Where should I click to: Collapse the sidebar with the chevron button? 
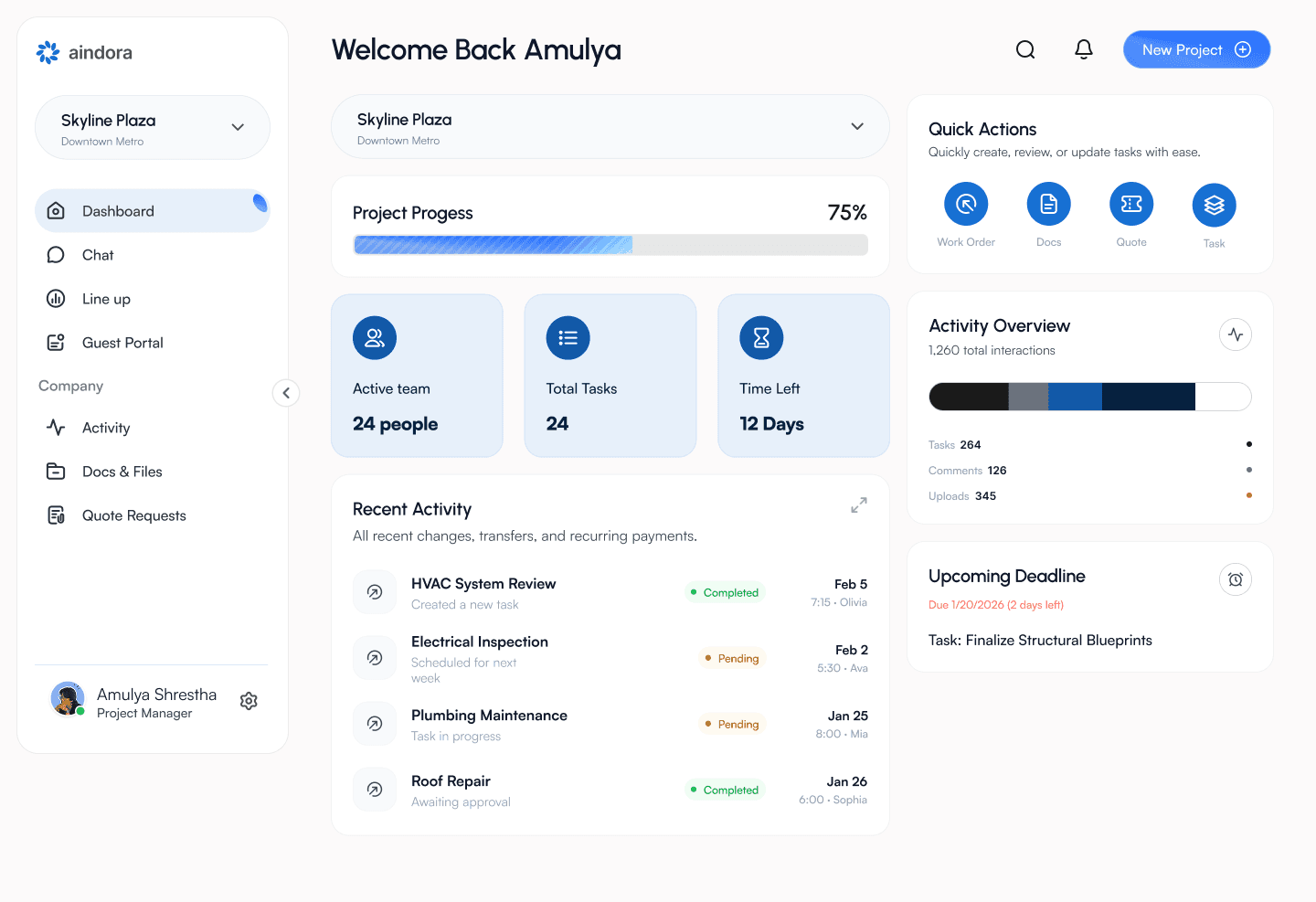pos(286,393)
